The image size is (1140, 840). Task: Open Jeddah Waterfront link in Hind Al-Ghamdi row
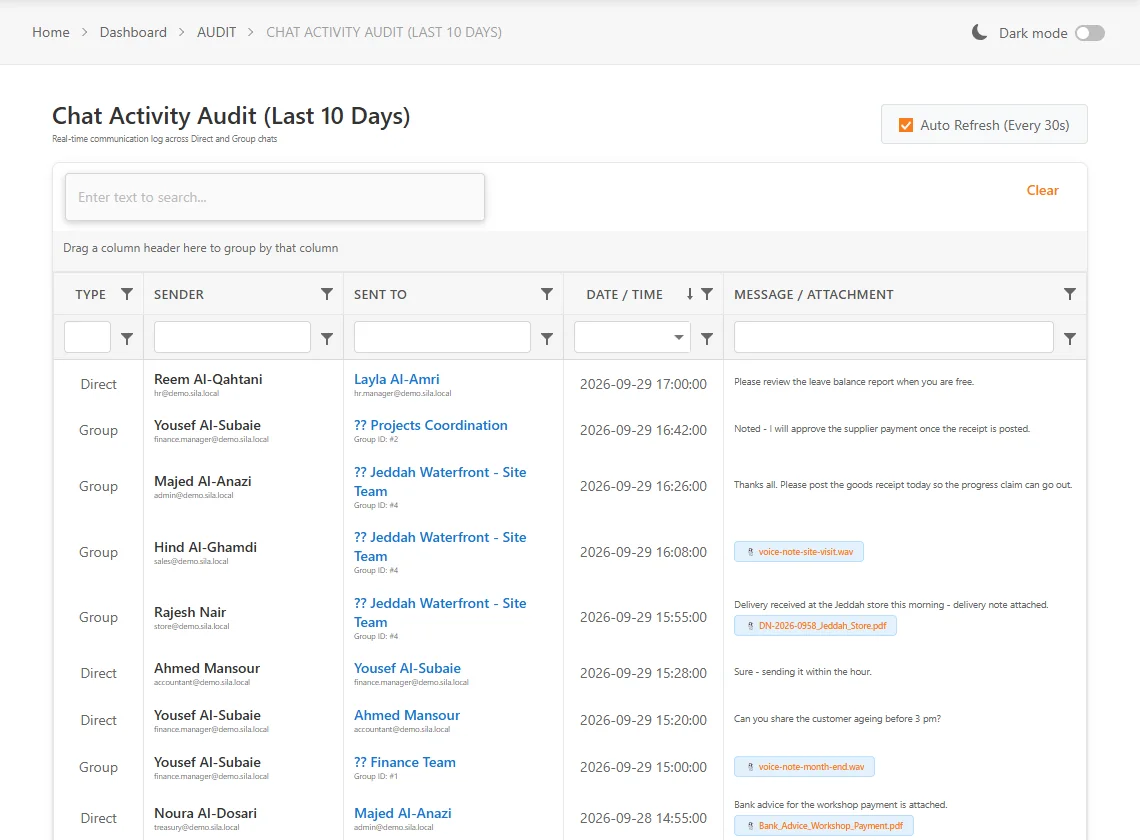[x=440, y=546]
